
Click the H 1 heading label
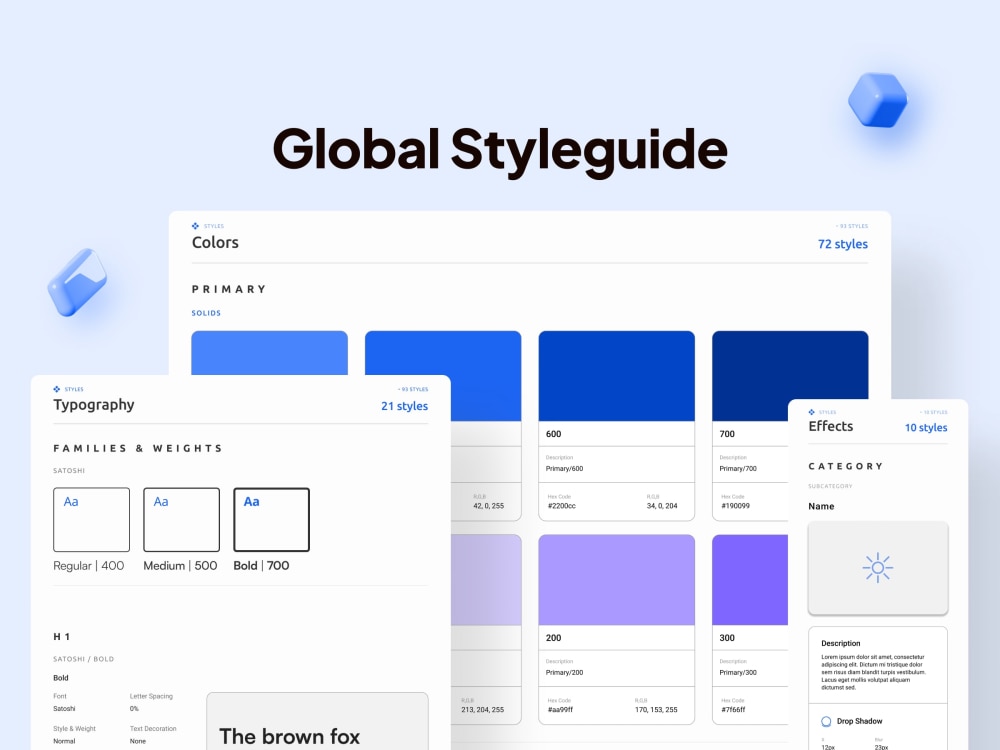coord(61,636)
